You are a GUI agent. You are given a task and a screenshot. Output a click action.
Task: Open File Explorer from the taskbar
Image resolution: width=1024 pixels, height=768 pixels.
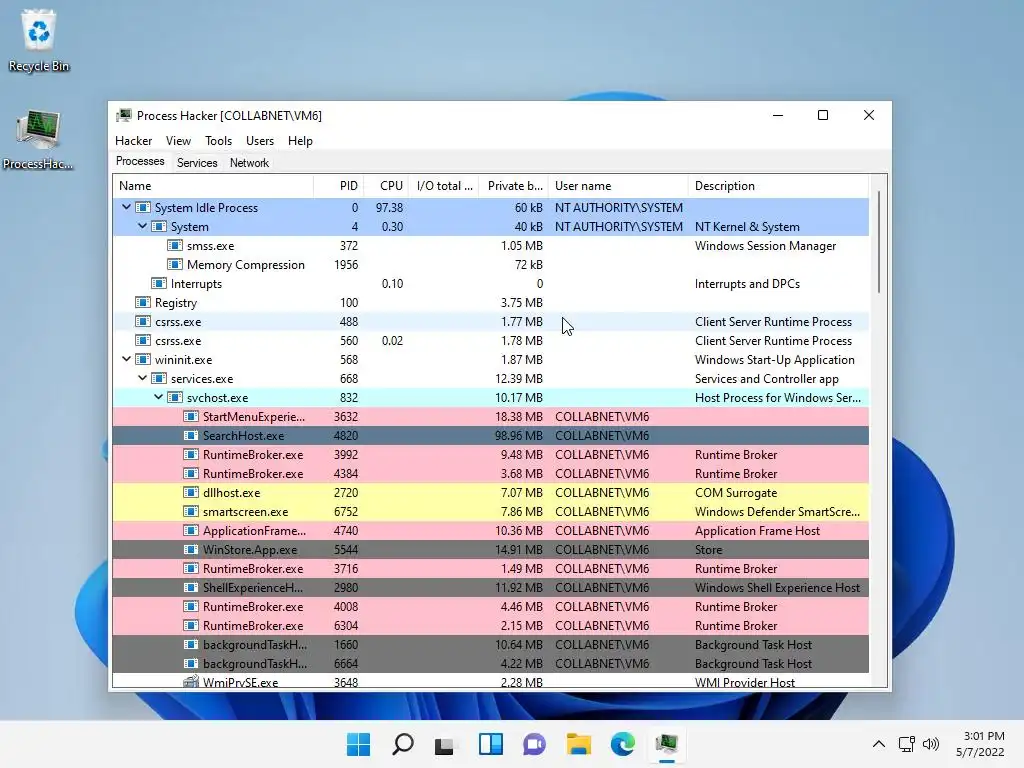(x=579, y=744)
